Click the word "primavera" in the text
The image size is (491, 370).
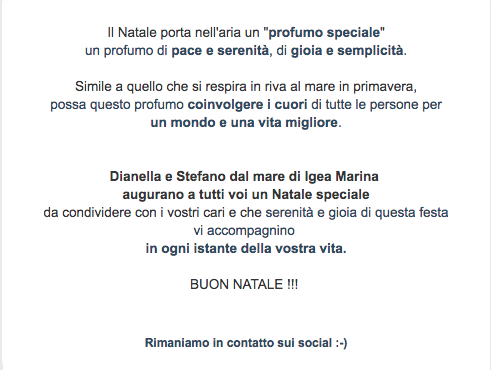pos(384,87)
